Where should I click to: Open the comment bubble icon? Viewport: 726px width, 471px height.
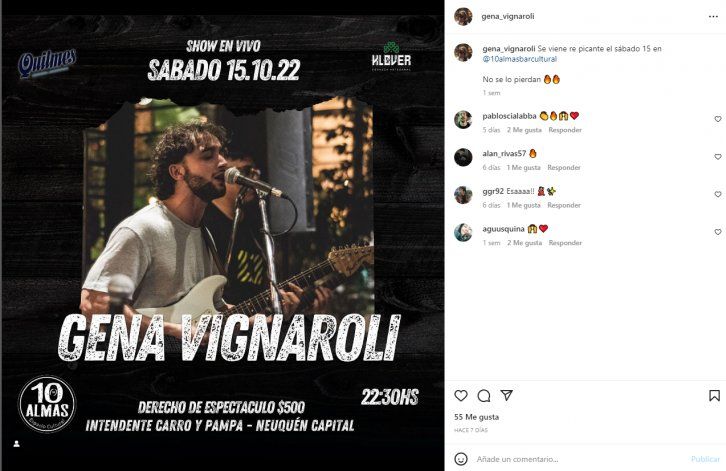[x=484, y=396]
